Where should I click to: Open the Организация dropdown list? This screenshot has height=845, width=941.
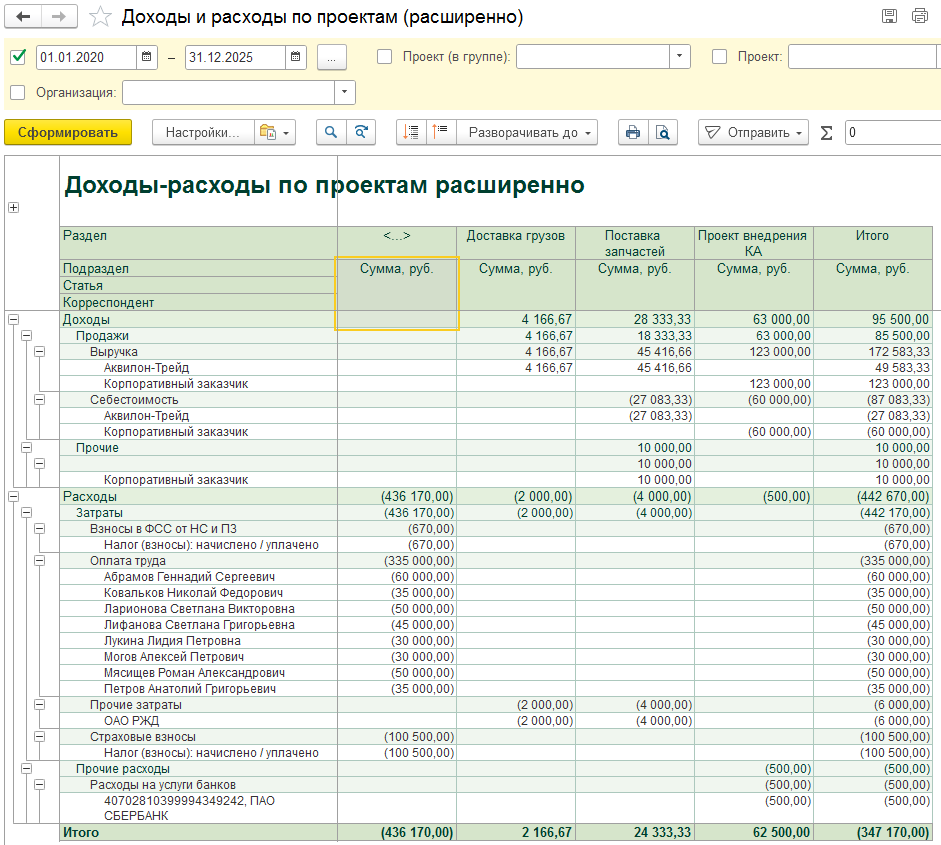click(x=344, y=92)
